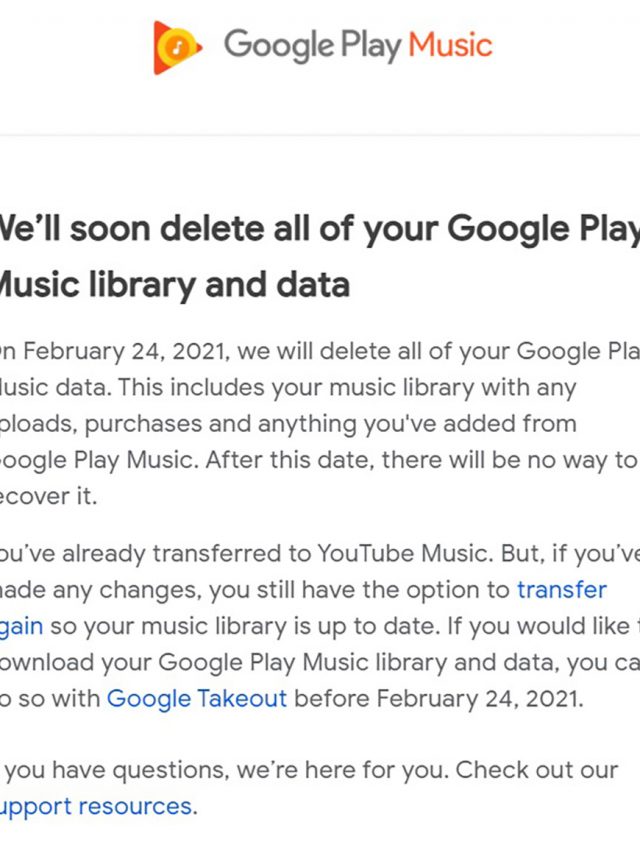Open the Google Takeout link
The image size is (640, 853).
(x=196, y=697)
